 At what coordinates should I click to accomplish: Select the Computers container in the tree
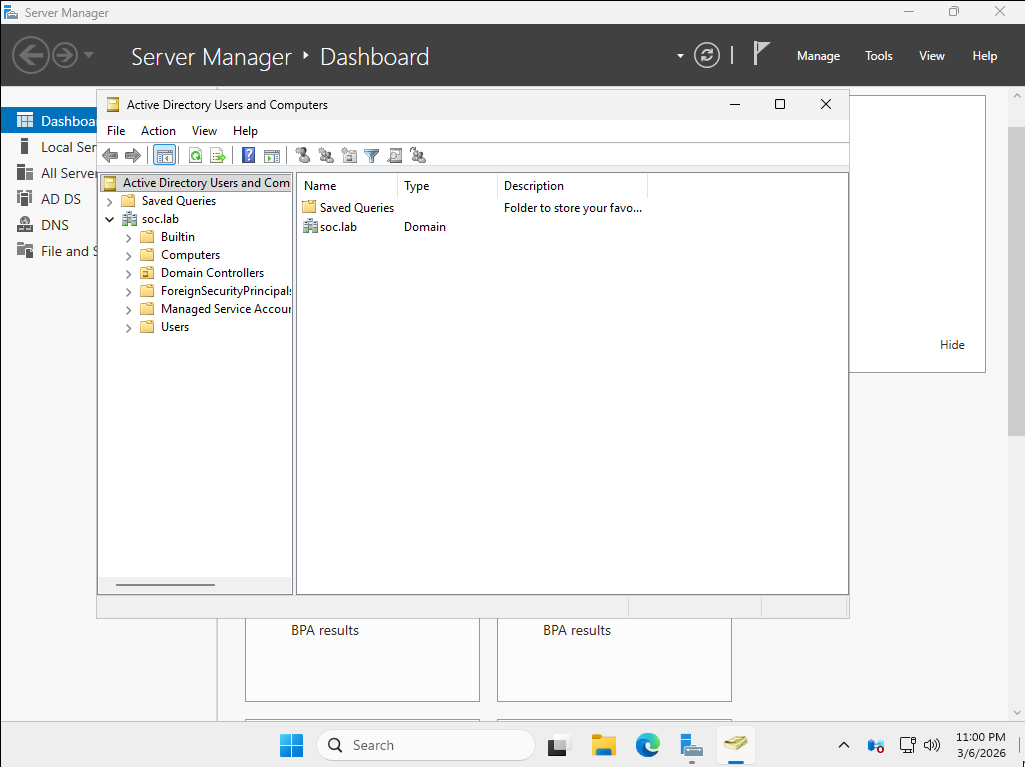190,255
